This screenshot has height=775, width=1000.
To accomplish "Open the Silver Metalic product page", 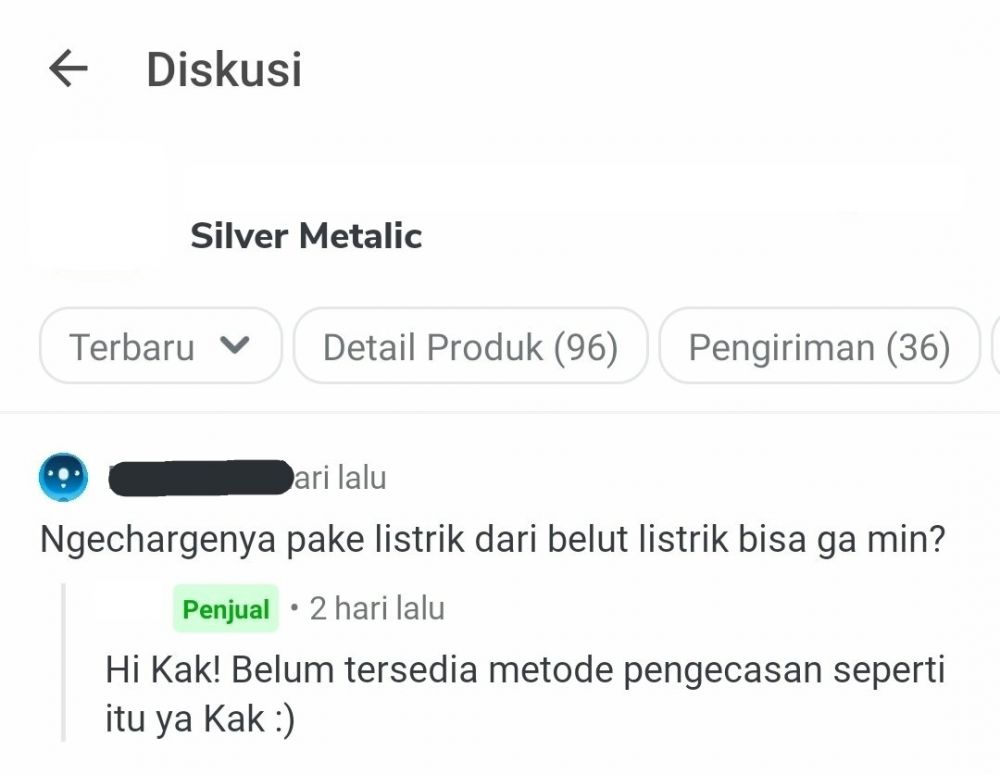I will 304,237.
